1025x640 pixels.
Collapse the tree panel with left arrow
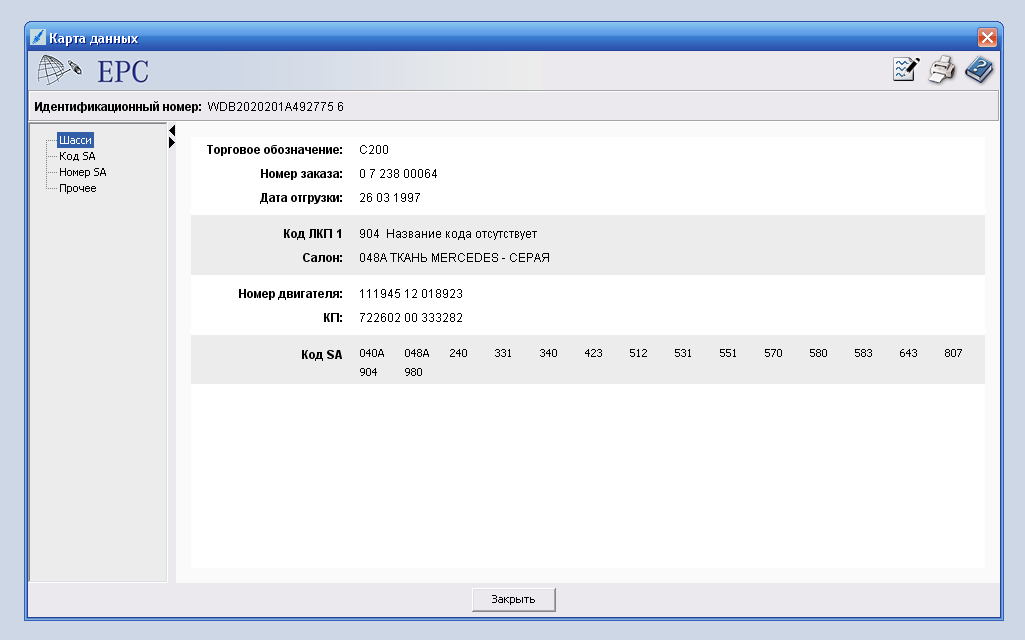[172, 130]
